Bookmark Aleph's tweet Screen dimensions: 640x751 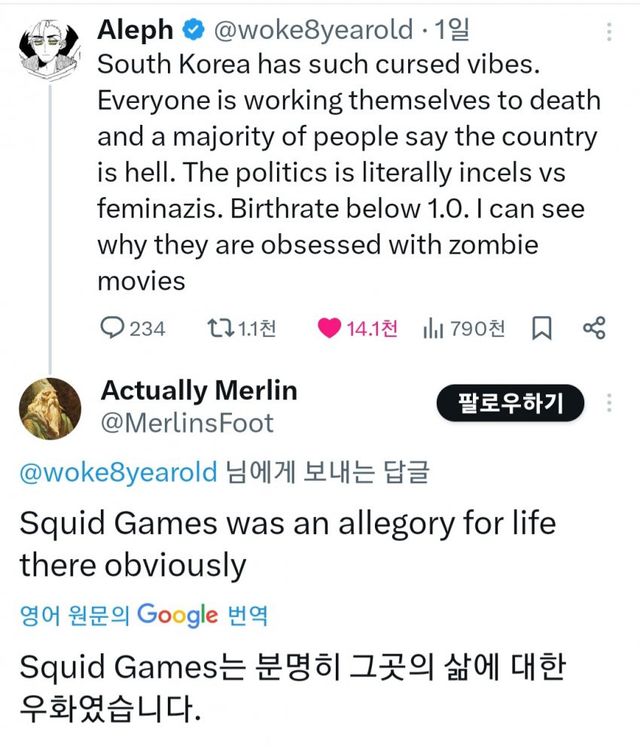(541, 328)
